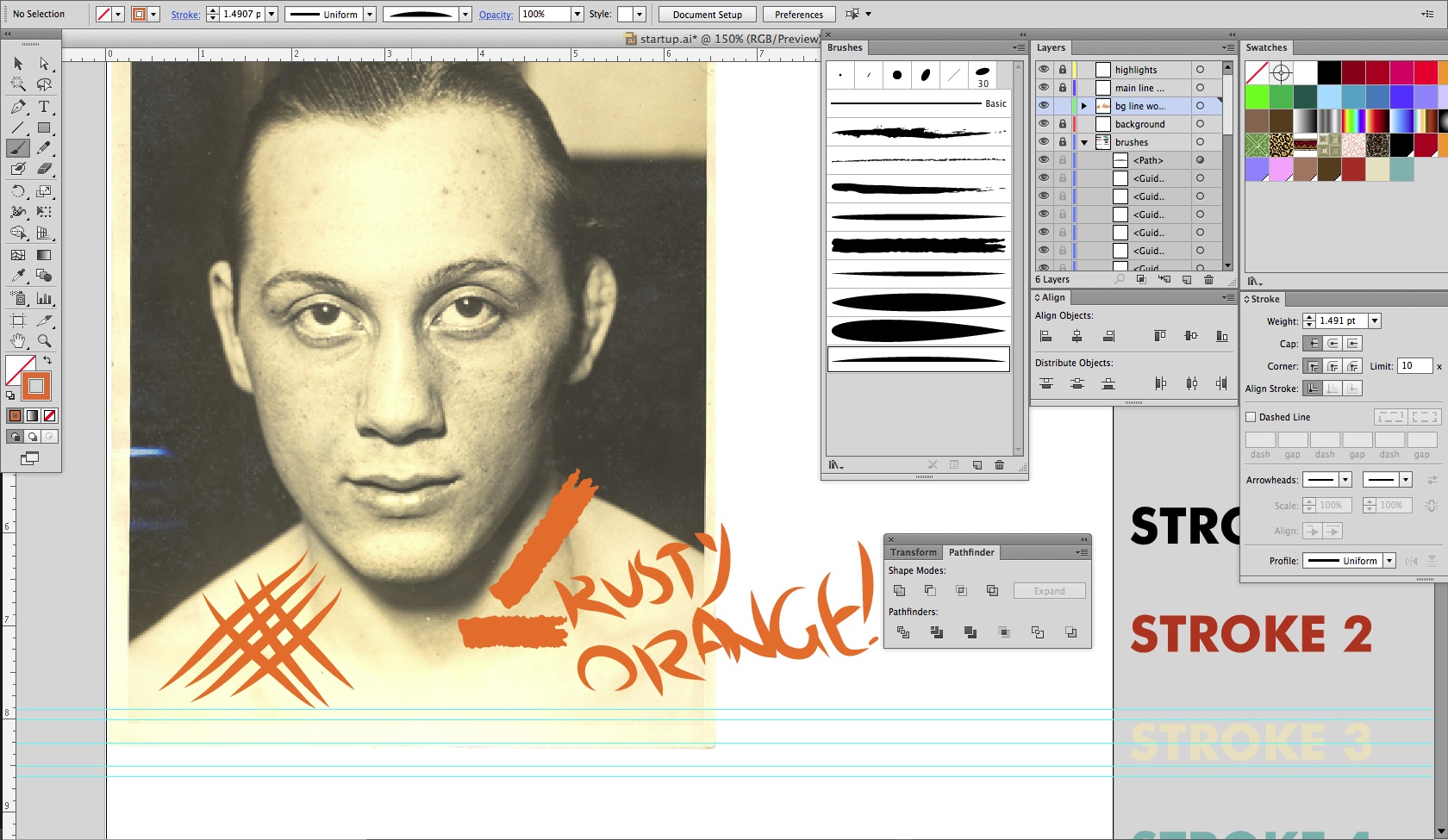Toggle visibility of the <Path> sublayer

[x=1044, y=160]
